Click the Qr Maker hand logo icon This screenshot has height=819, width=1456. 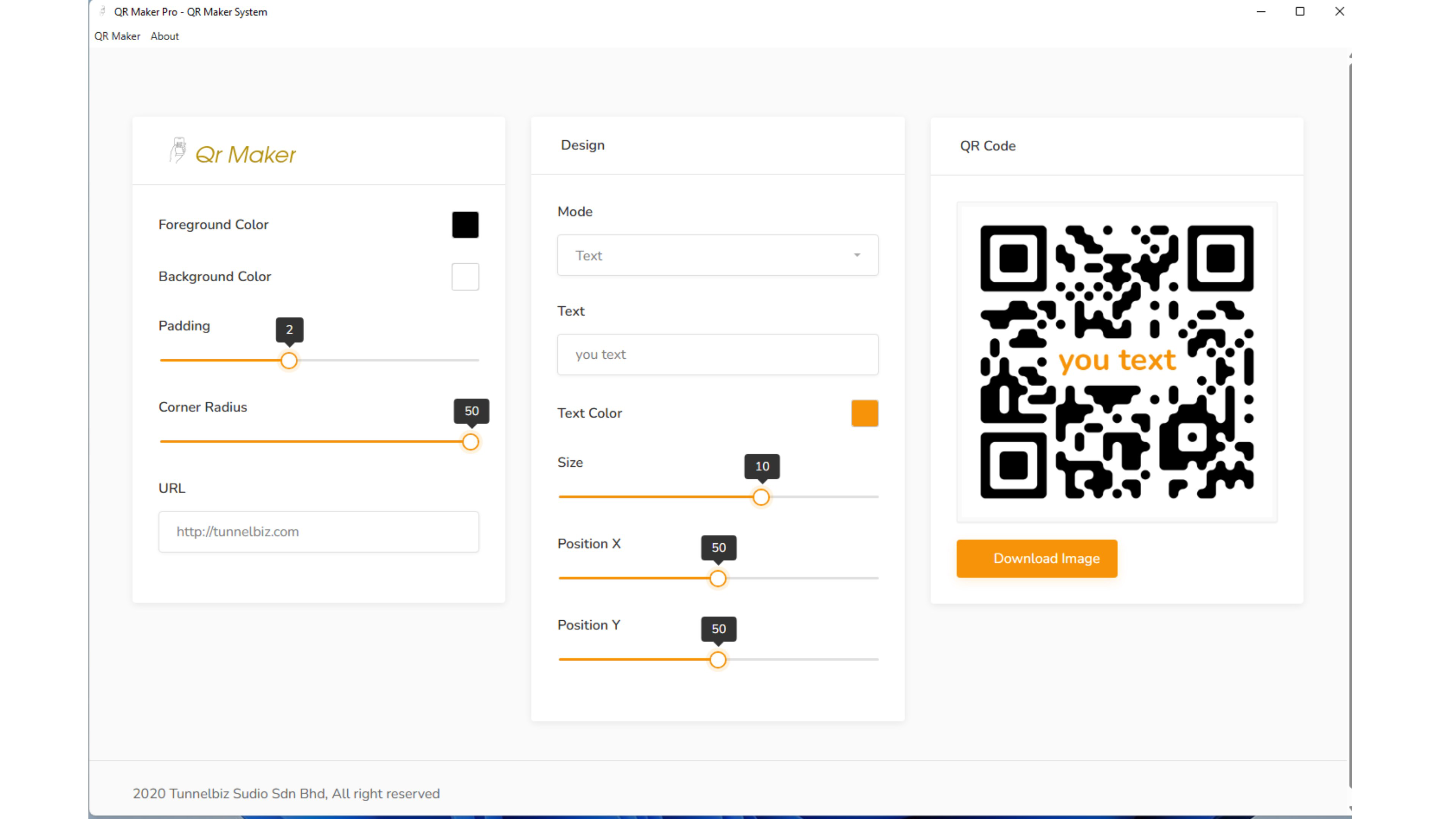tap(178, 151)
